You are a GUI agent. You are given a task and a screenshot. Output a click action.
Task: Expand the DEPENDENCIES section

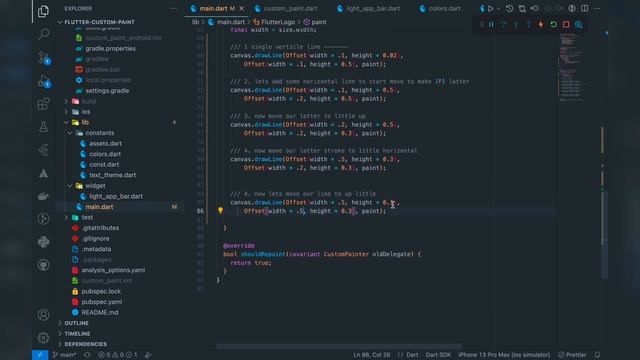coord(85,344)
